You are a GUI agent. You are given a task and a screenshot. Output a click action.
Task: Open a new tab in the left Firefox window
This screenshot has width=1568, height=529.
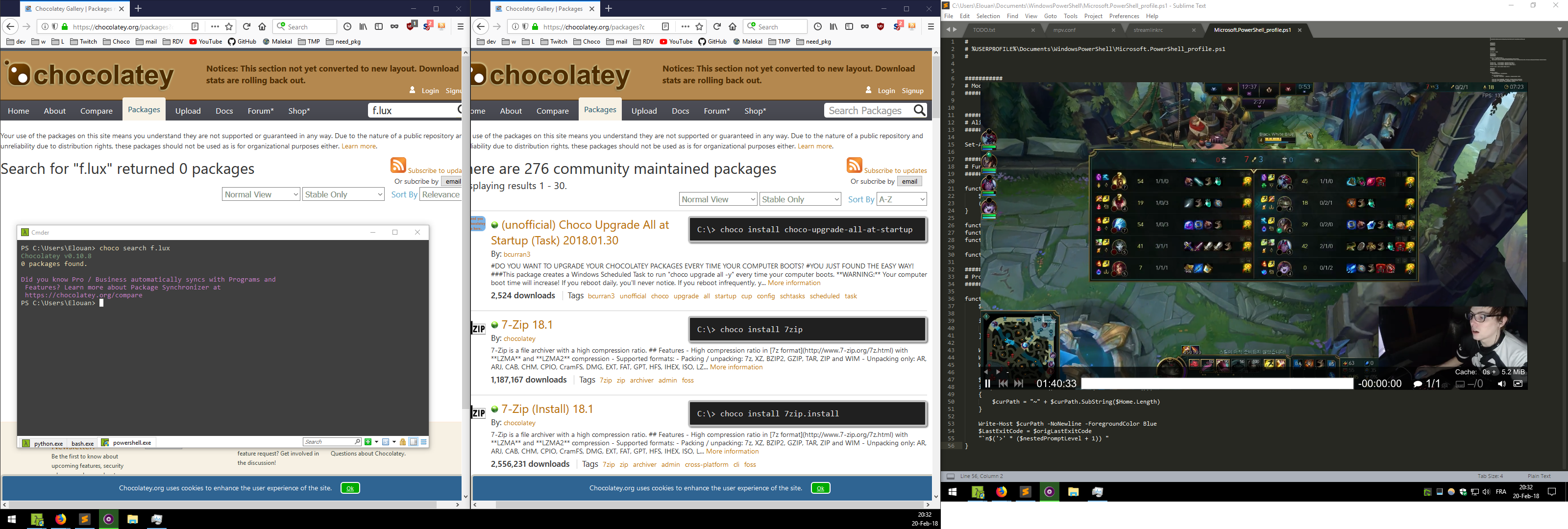tap(138, 8)
